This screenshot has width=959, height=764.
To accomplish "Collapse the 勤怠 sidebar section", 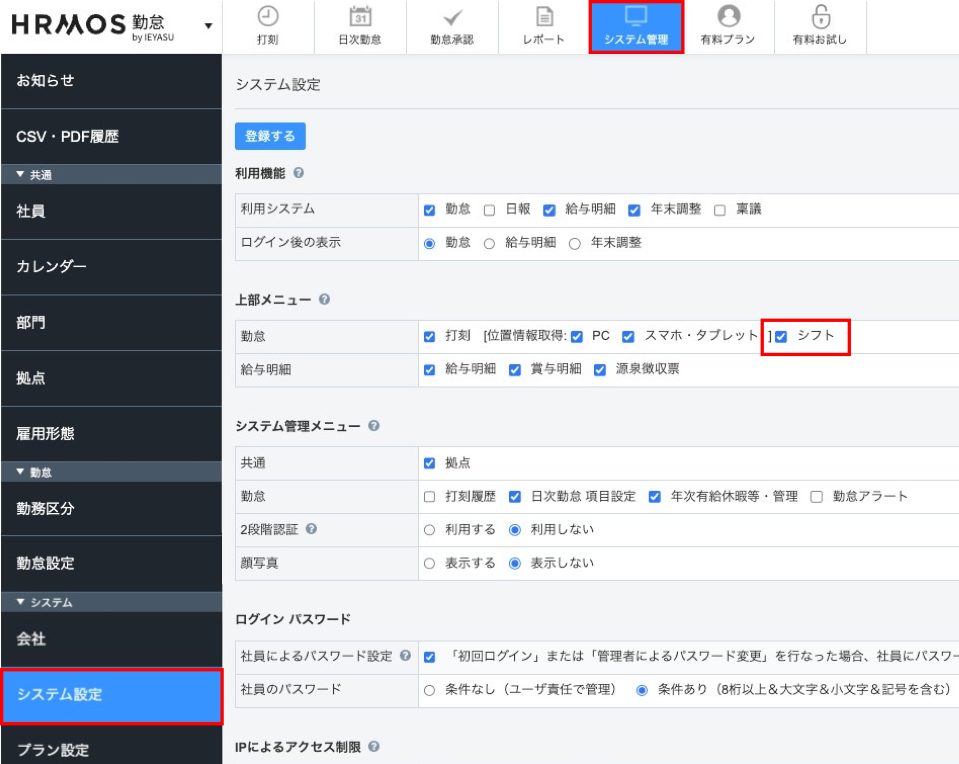I will [22, 472].
